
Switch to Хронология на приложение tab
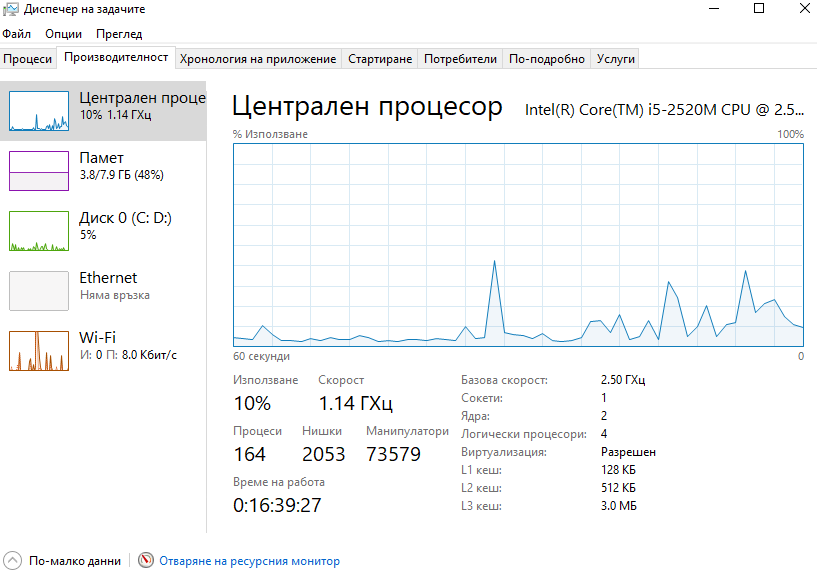coord(258,59)
